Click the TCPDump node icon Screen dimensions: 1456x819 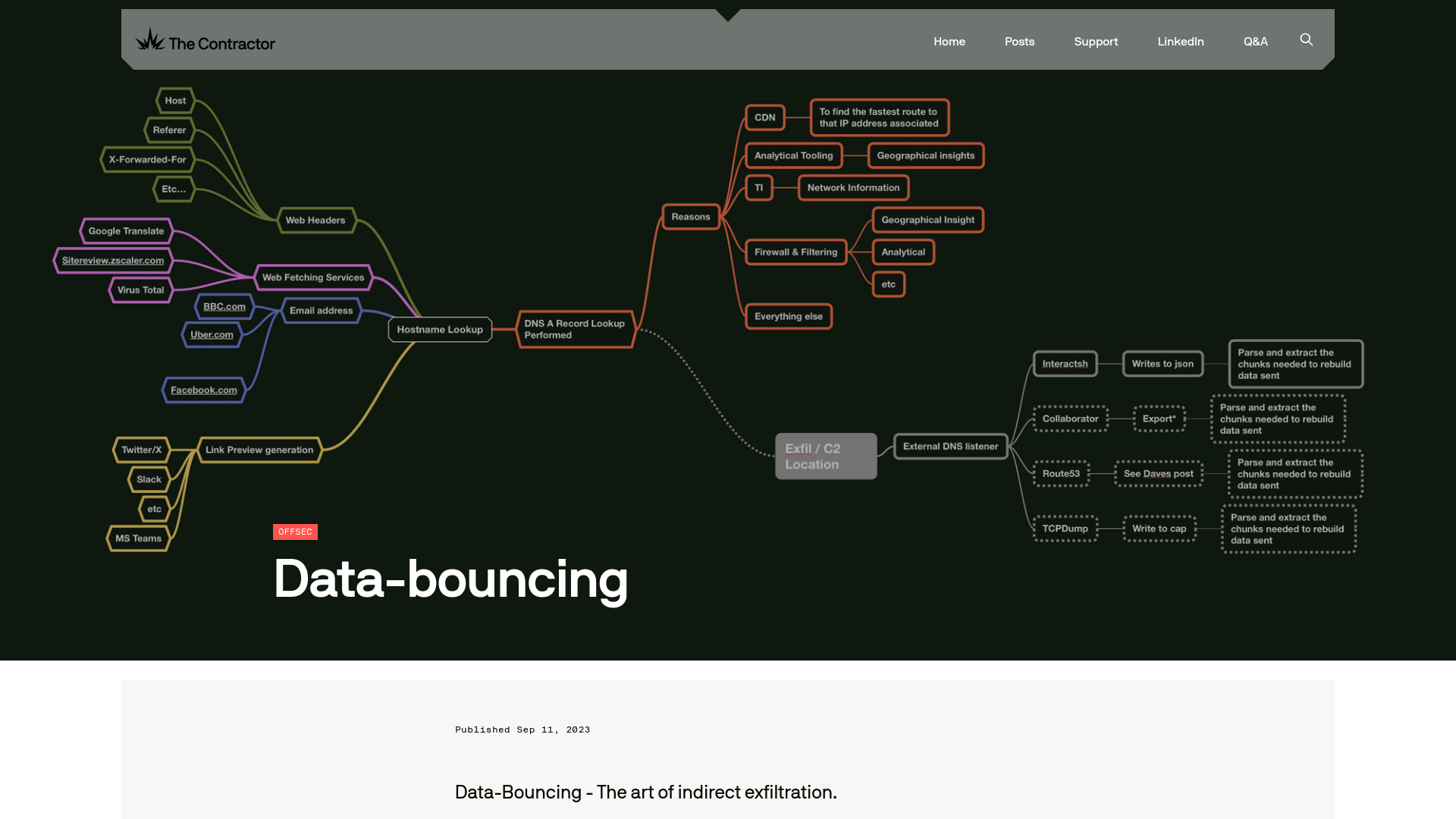coord(1065,528)
